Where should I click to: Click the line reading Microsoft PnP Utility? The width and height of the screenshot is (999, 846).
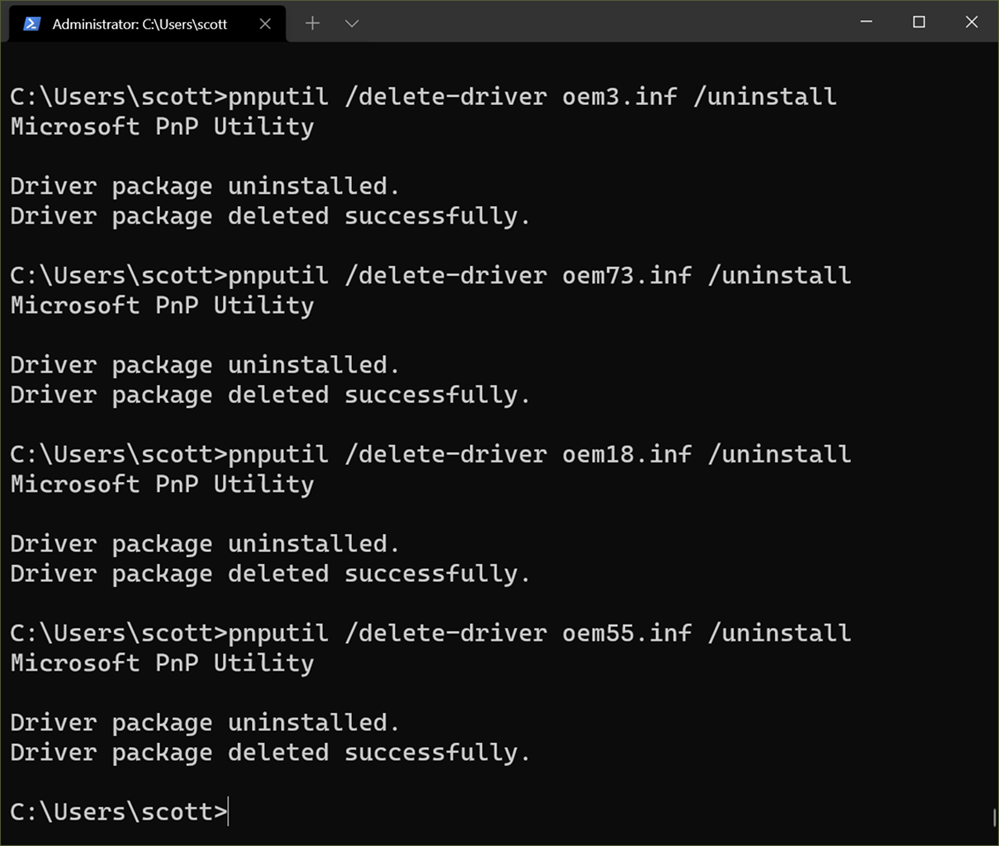coord(160,126)
